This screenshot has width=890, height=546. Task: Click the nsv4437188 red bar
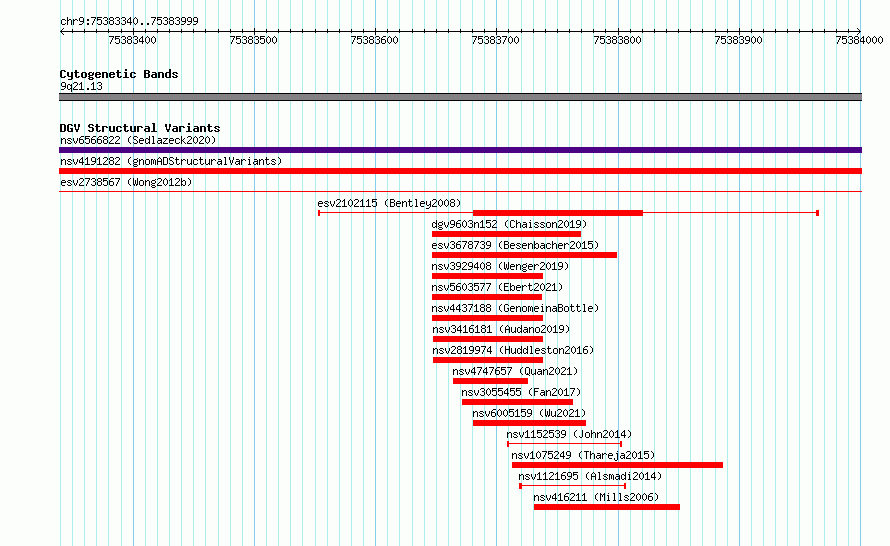click(x=488, y=318)
